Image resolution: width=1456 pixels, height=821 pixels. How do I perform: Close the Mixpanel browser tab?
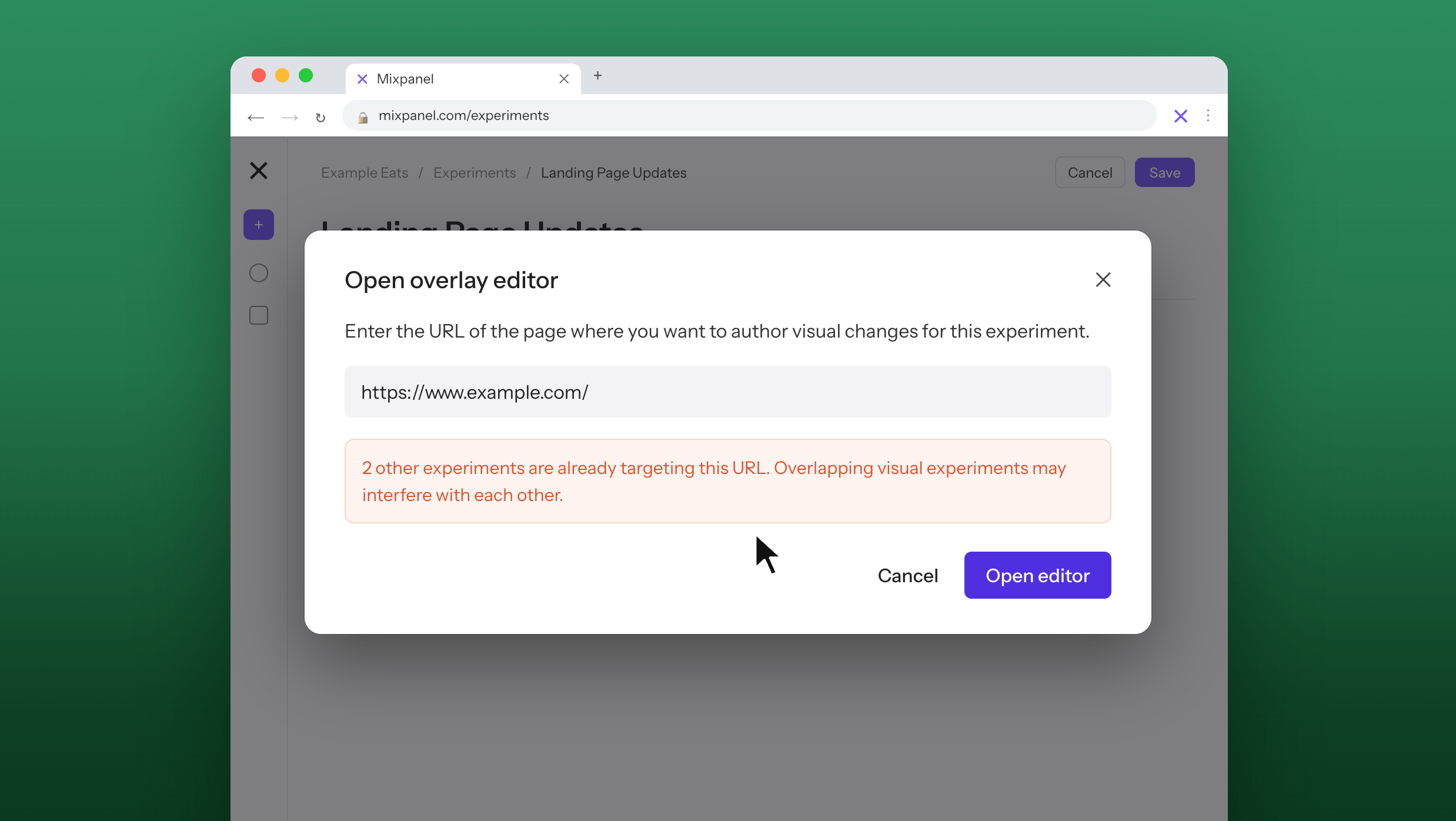(564, 79)
